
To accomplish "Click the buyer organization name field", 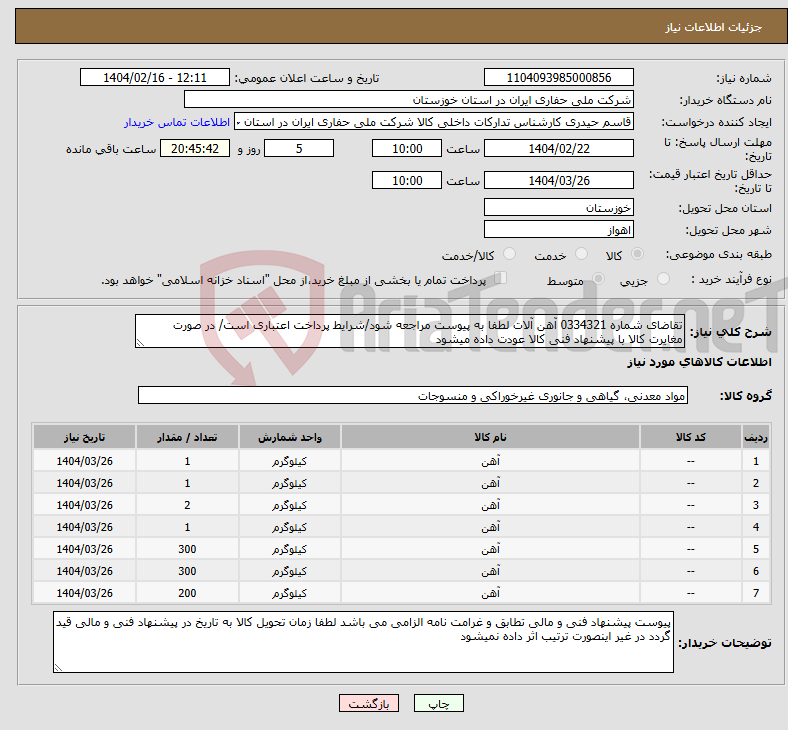I will [409, 99].
